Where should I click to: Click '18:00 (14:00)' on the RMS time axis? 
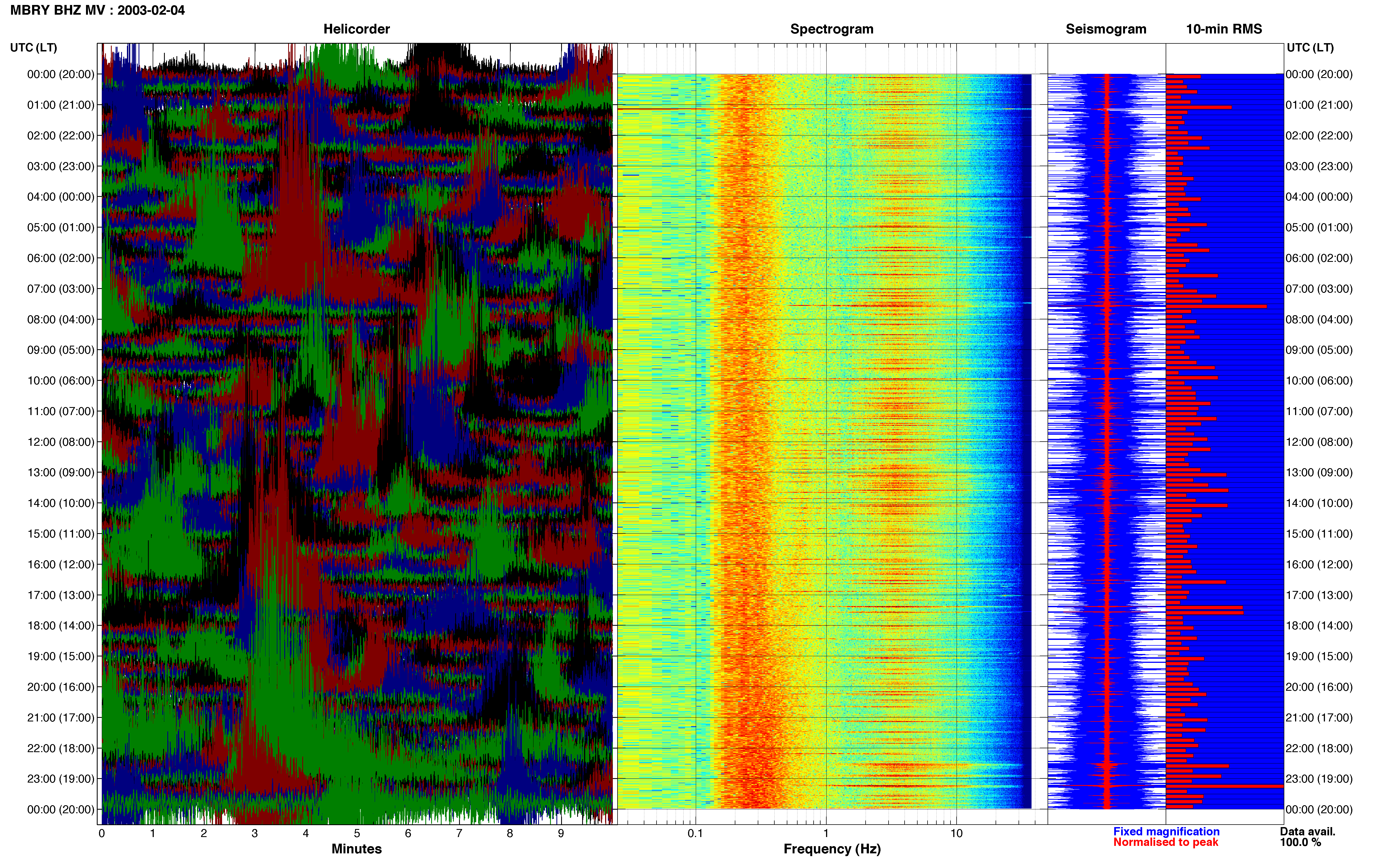tap(1319, 626)
